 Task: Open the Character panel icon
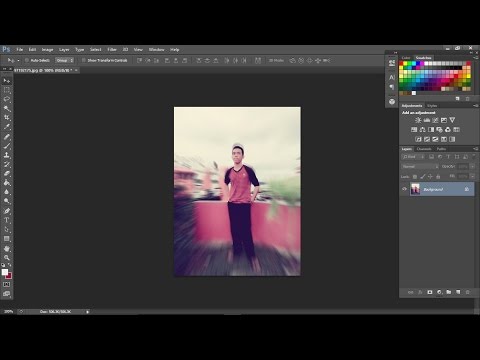click(392, 77)
